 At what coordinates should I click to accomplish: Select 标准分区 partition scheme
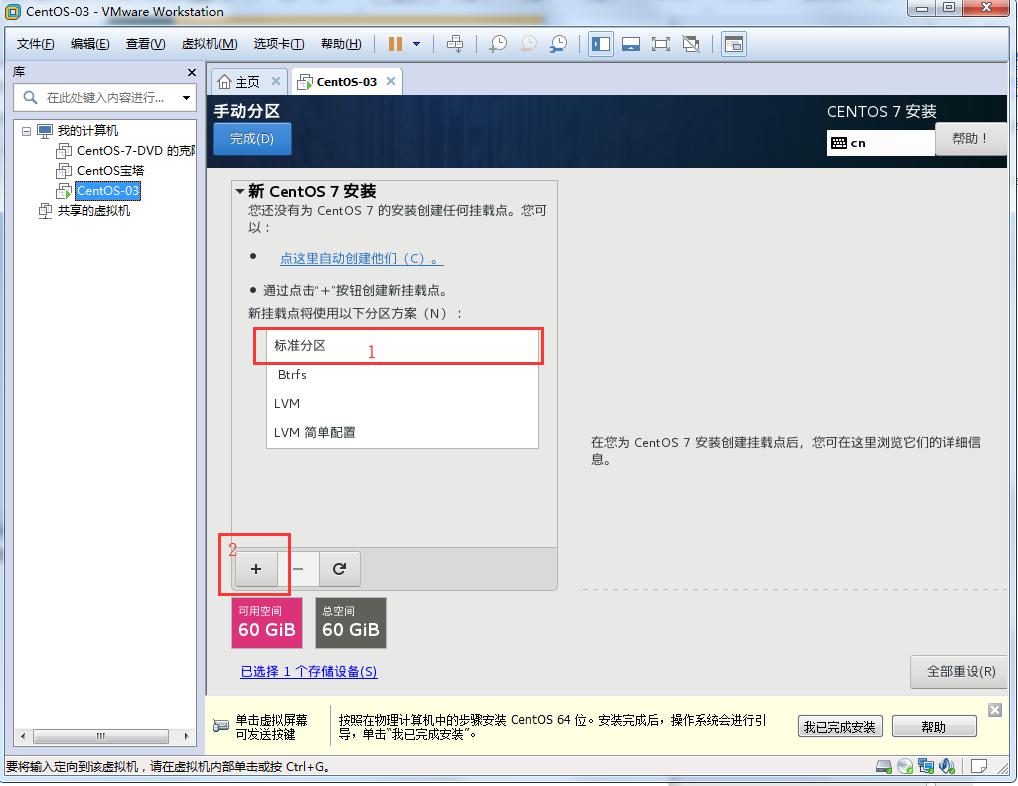pos(402,345)
